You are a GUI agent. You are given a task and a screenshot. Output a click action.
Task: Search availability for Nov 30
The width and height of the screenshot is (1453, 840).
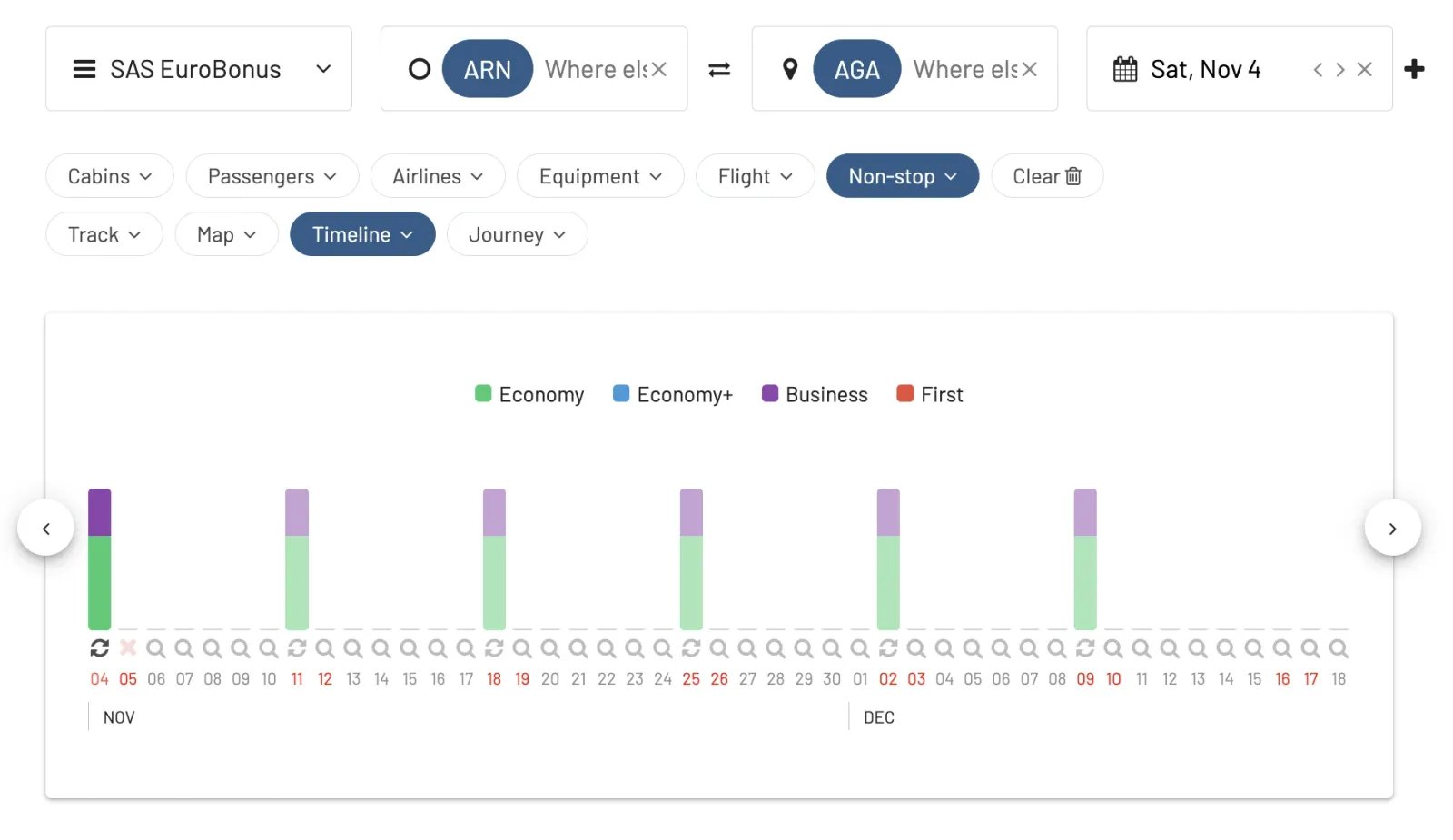pyautogui.click(x=832, y=648)
